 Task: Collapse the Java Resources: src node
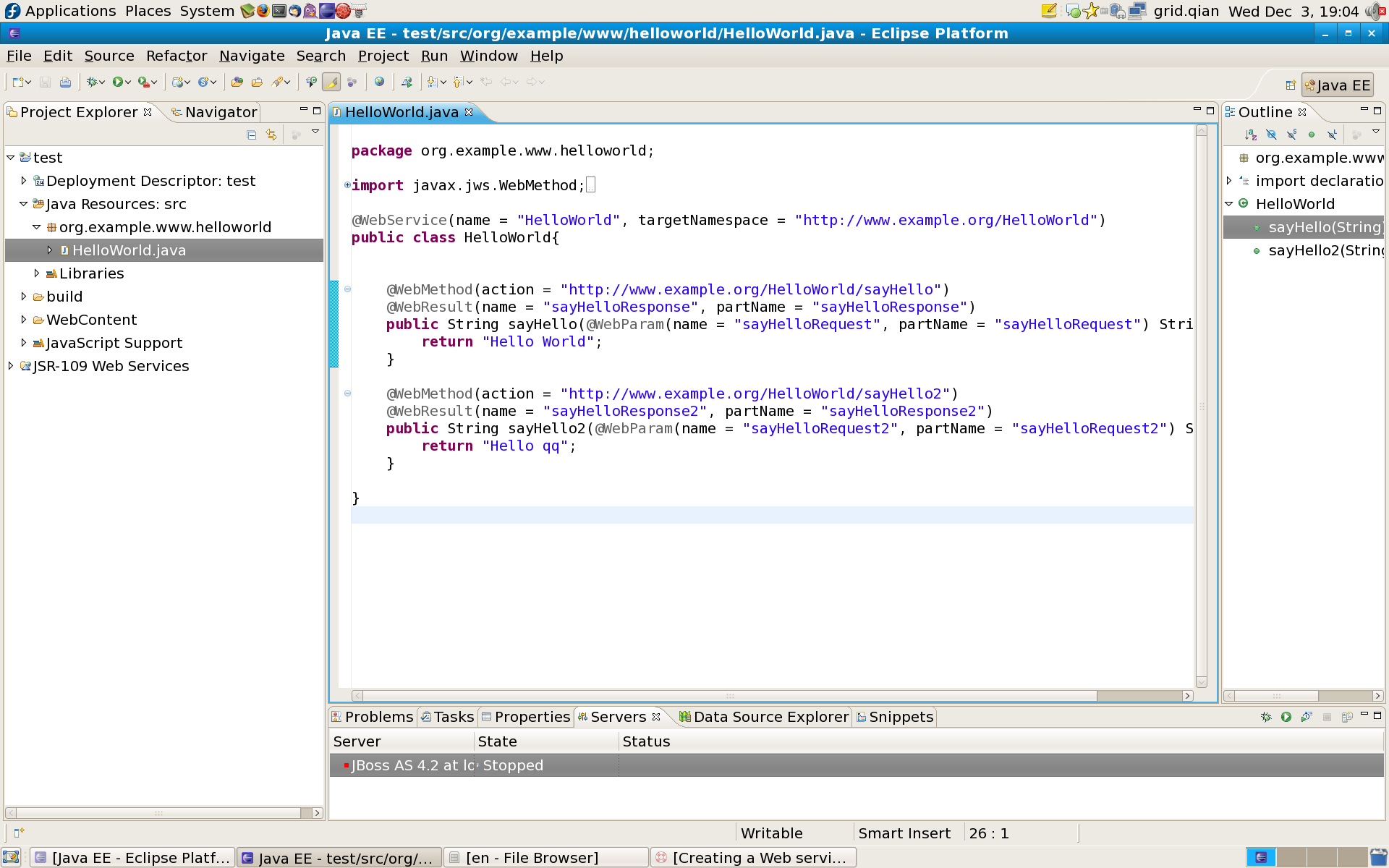tap(24, 204)
